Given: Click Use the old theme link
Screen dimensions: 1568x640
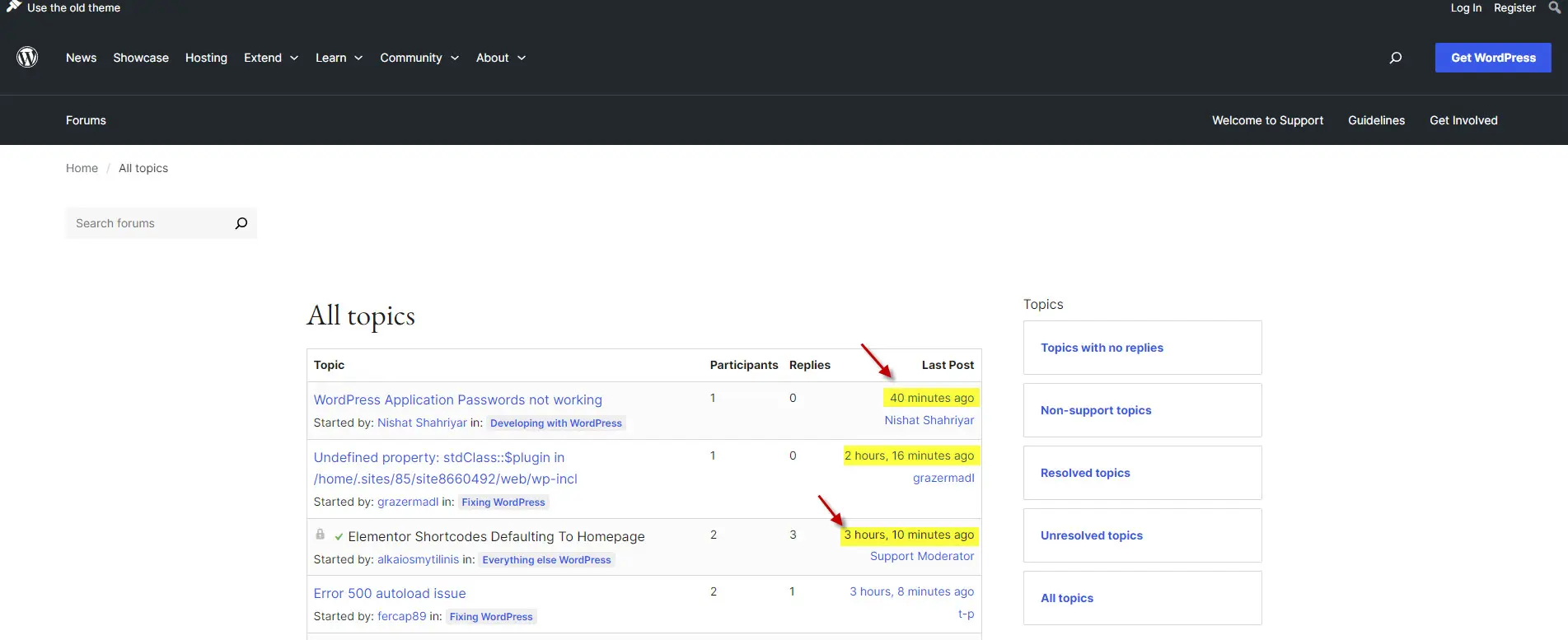Looking at the screenshot, I should click(x=73, y=7).
